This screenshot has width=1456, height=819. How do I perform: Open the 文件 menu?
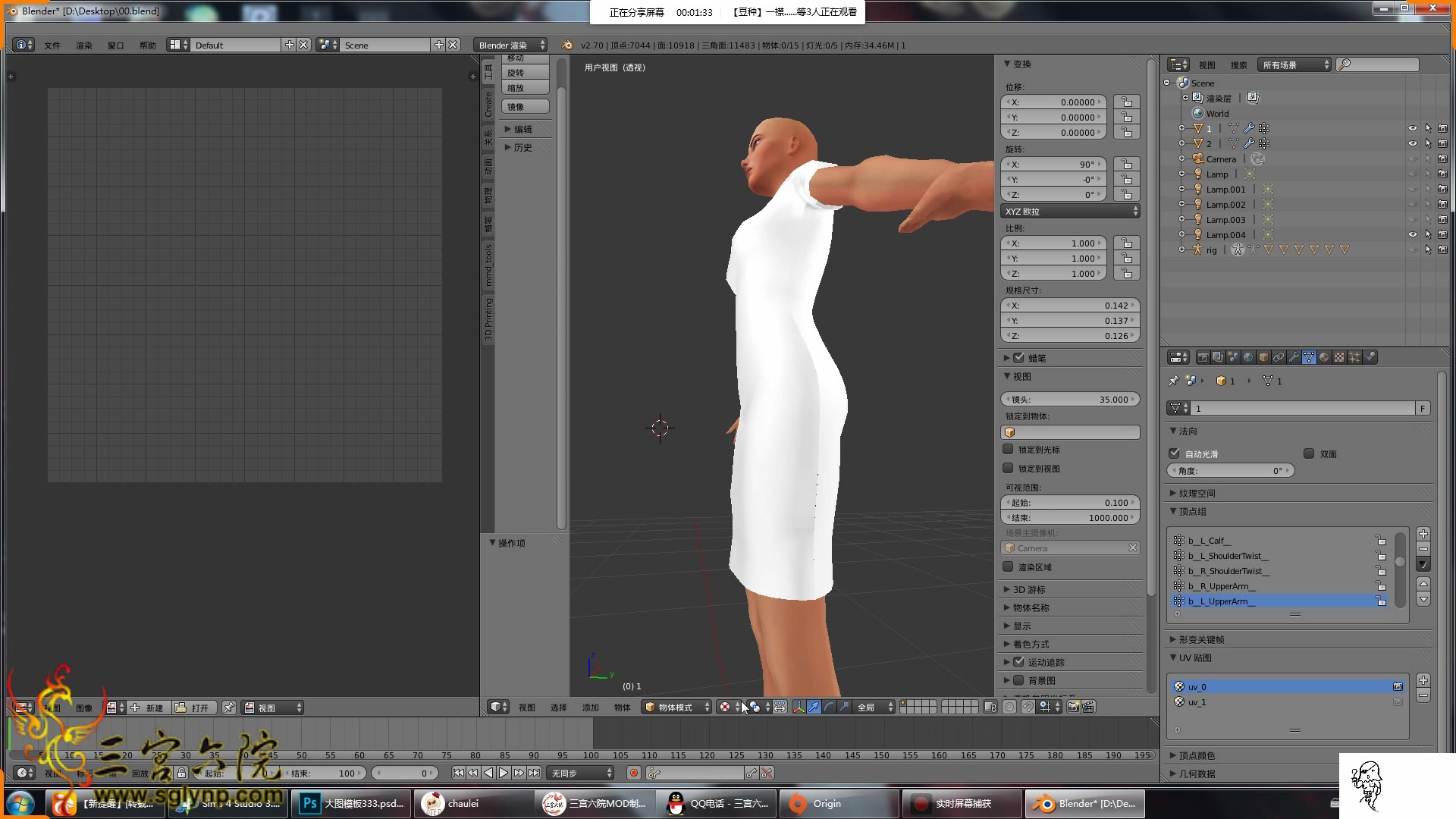coord(52,45)
